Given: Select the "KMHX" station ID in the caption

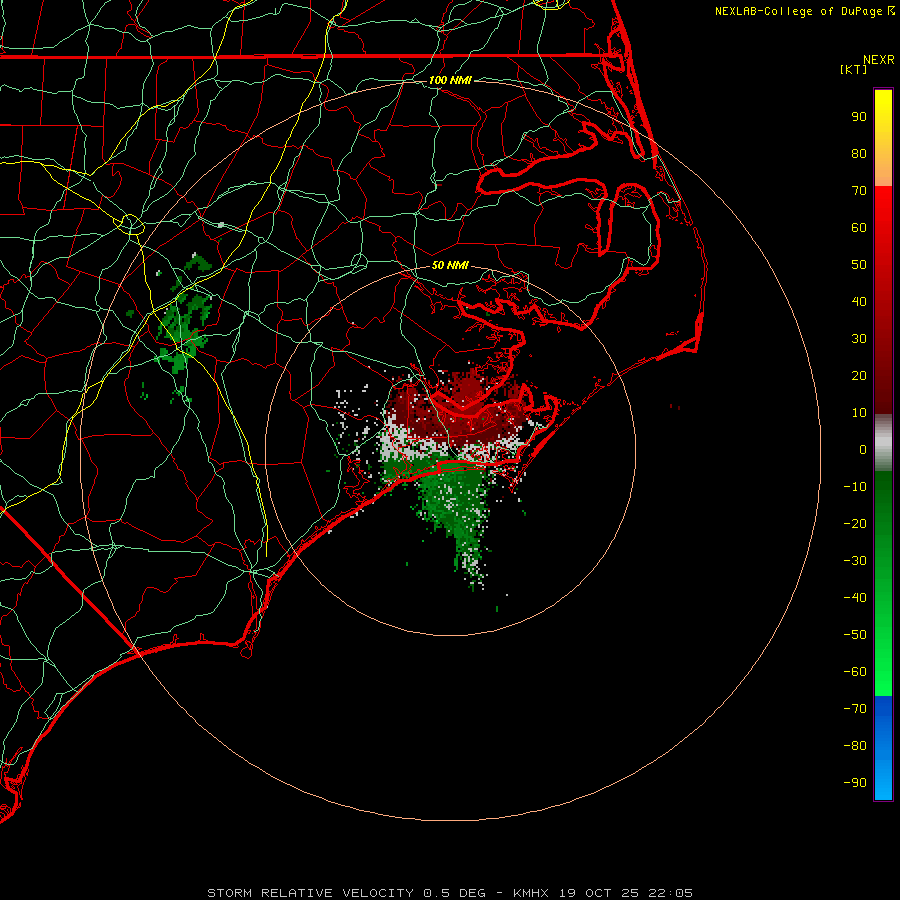Looking at the screenshot, I should [x=531, y=893].
